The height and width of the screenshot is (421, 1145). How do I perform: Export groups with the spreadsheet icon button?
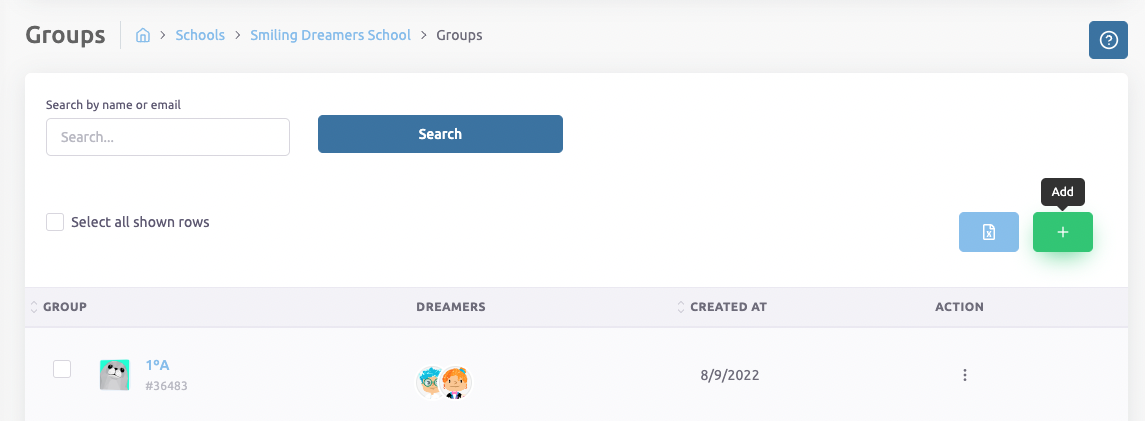[x=988, y=232]
